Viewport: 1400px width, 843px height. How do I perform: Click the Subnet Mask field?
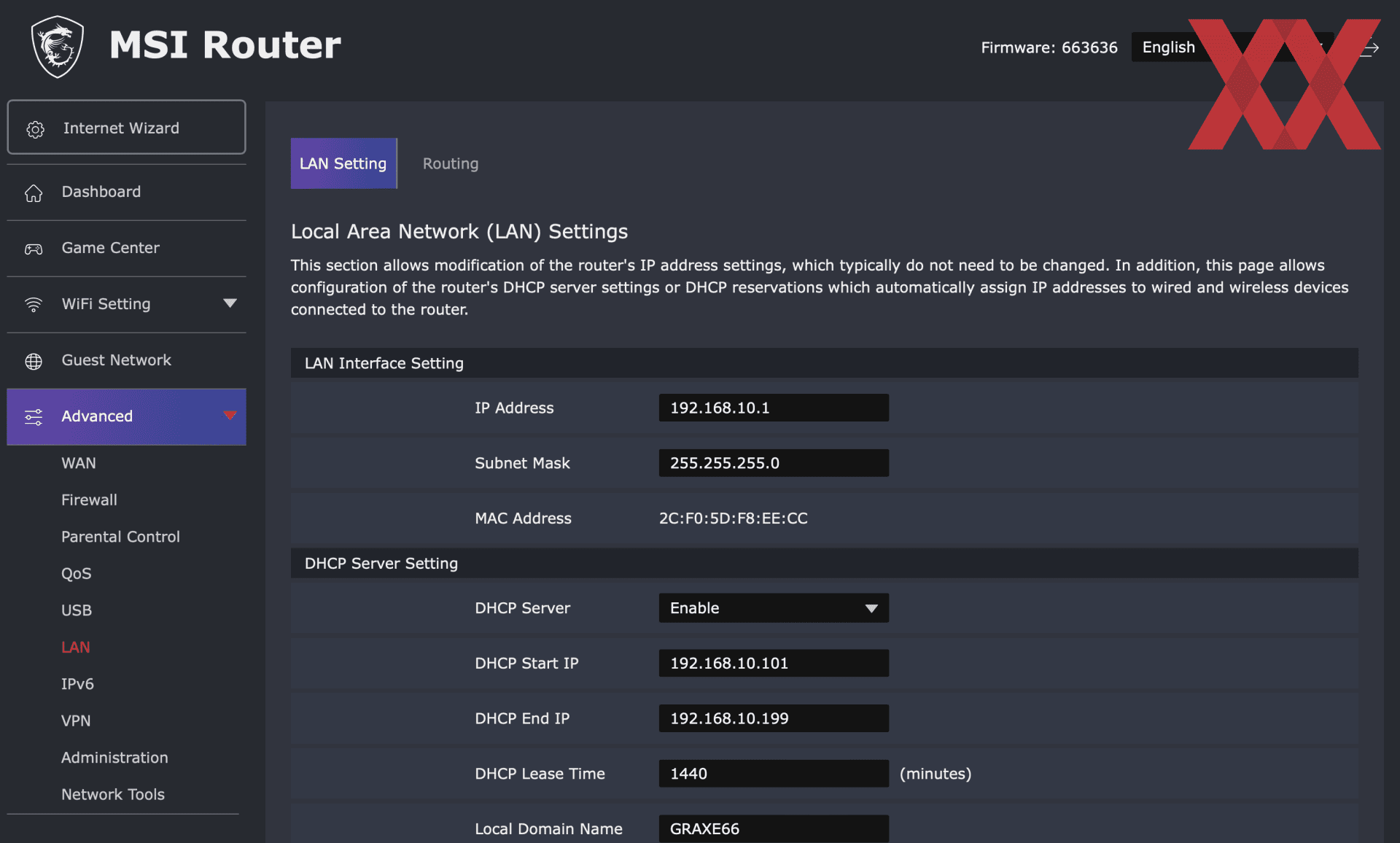pyautogui.click(x=774, y=463)
